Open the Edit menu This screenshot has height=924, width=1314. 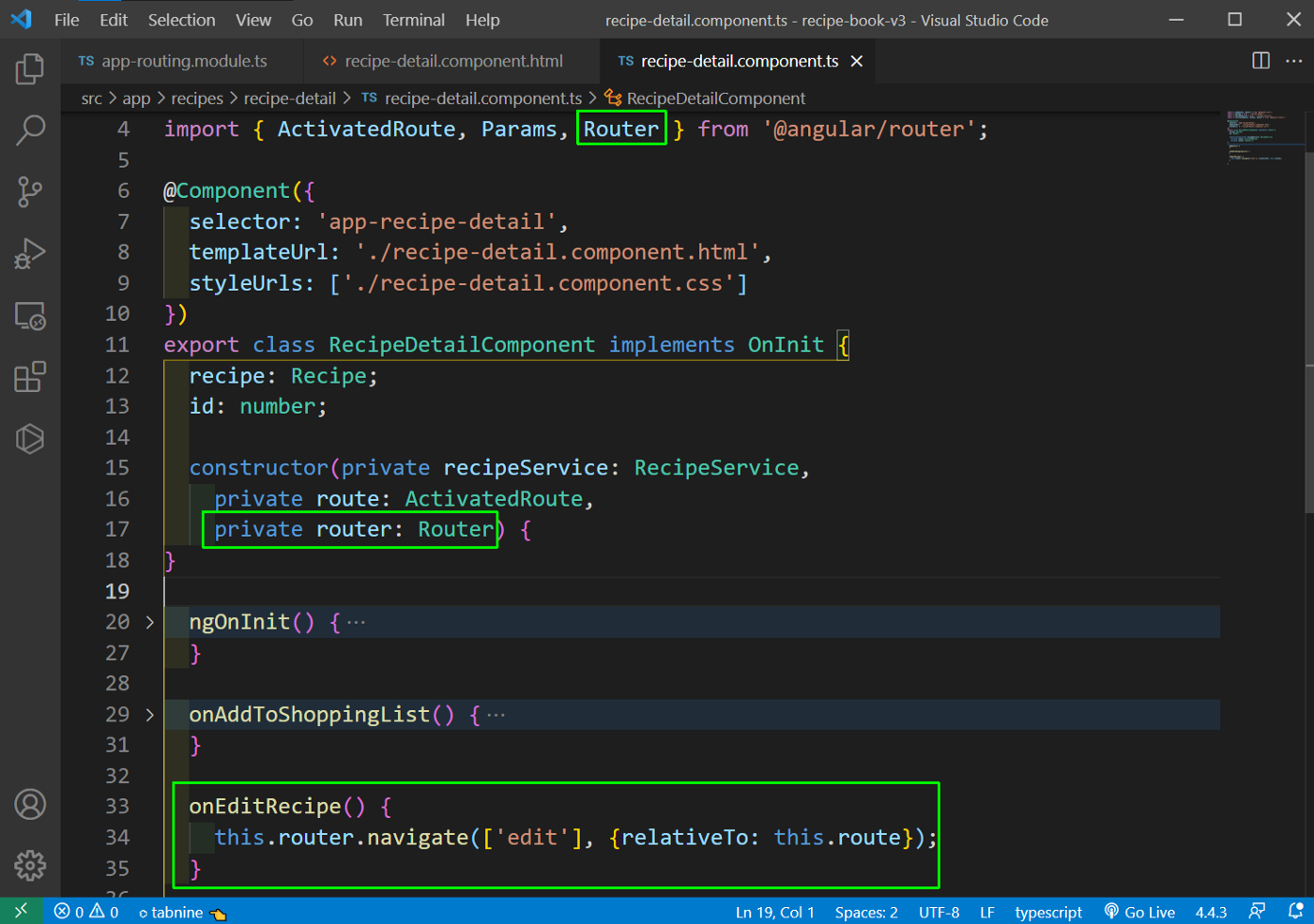coord(114,20)
